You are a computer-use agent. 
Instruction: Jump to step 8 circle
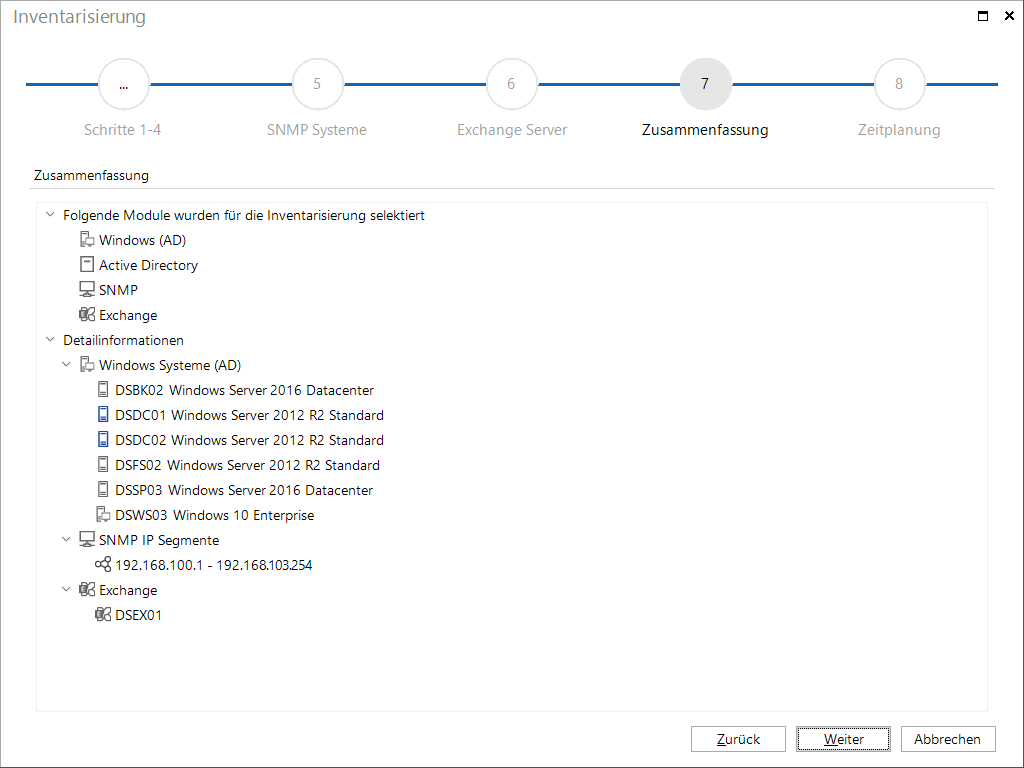tap(899, 84)
